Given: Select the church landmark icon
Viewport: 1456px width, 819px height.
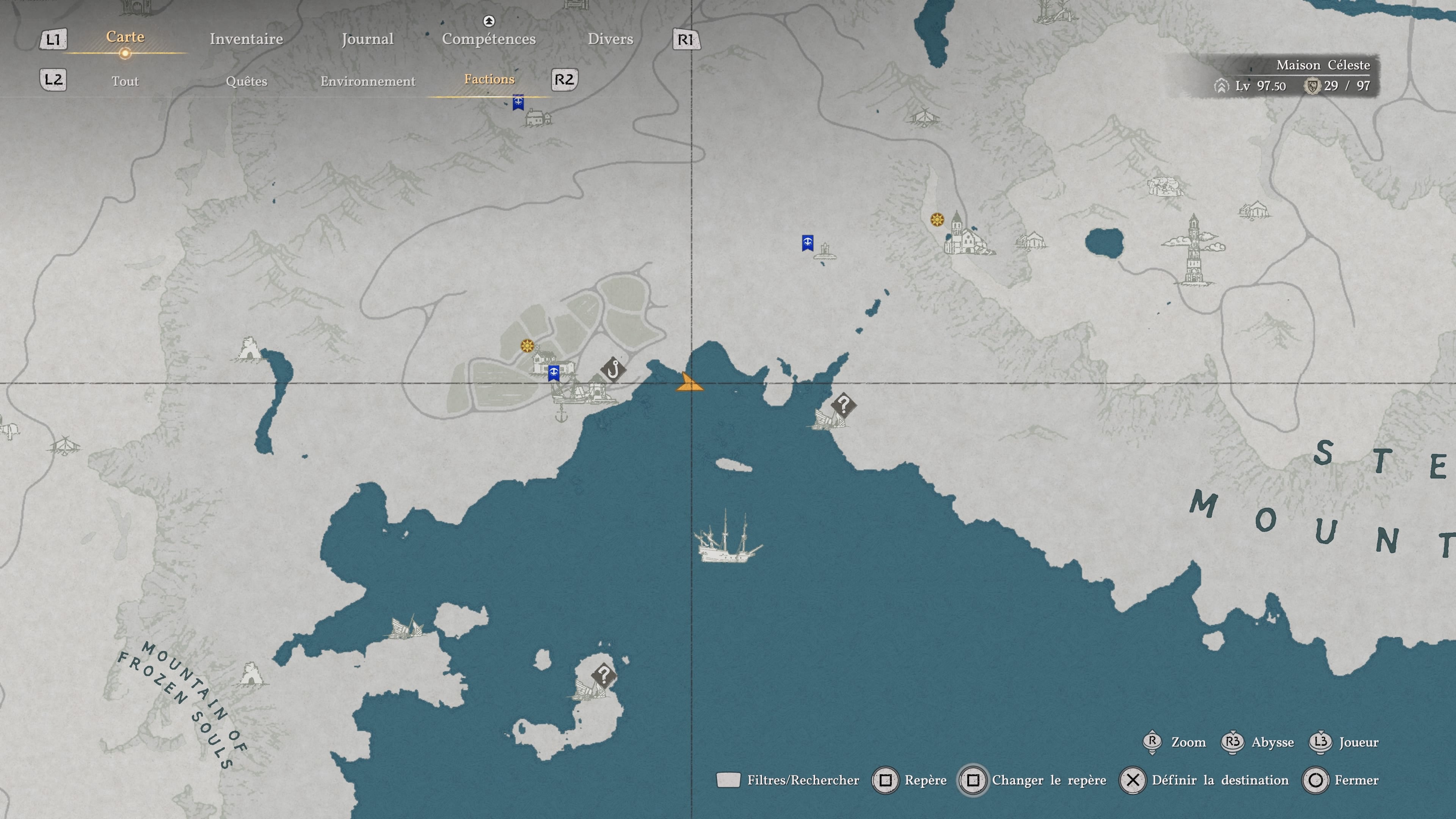Looking at the screenshot, I should coord(968,234).
